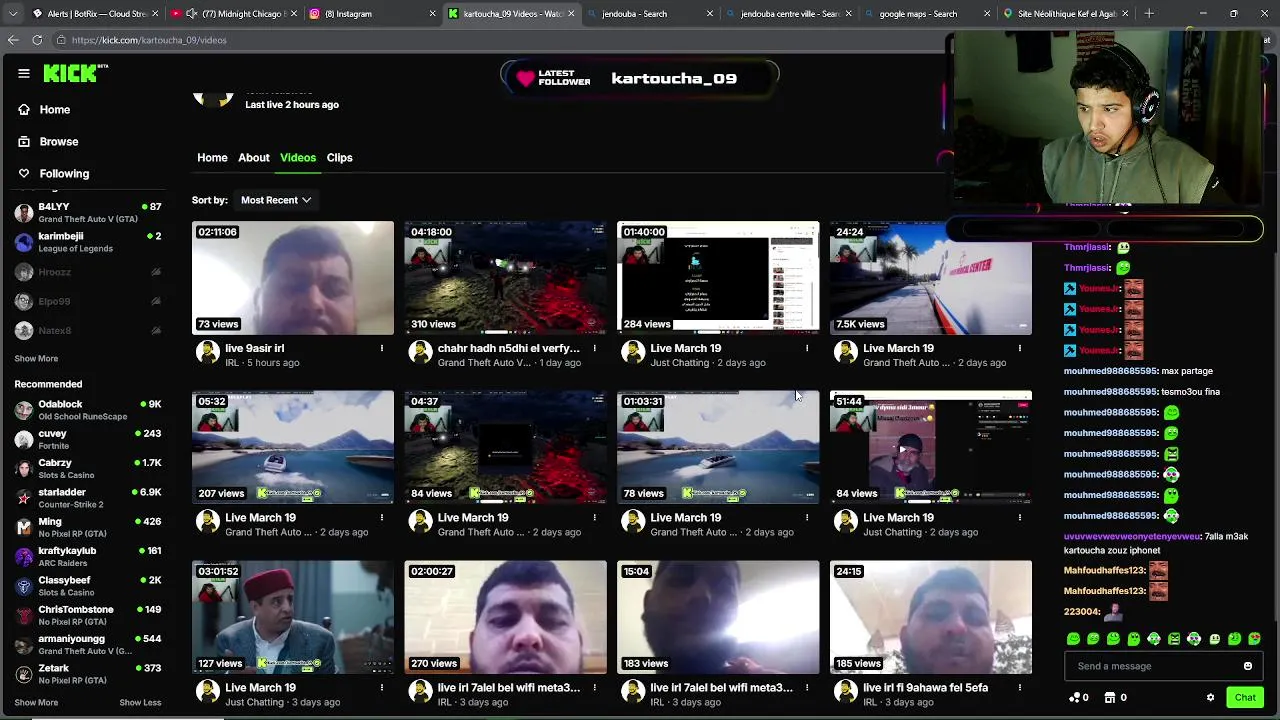Open options for 'live irl fi 9ahawa' video
The width and height of the screenshot is (1280, 720).
[1019, 687]
